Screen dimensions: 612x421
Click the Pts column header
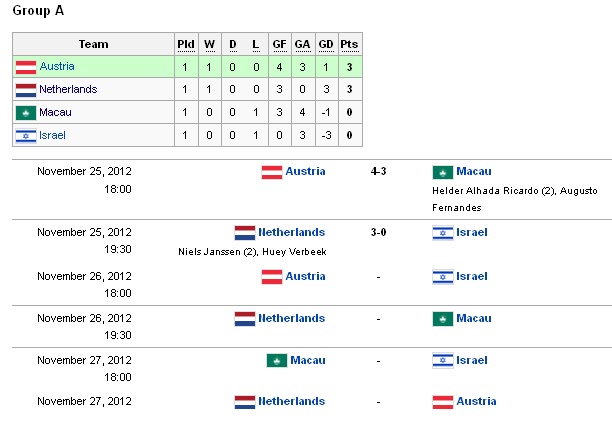349,44
